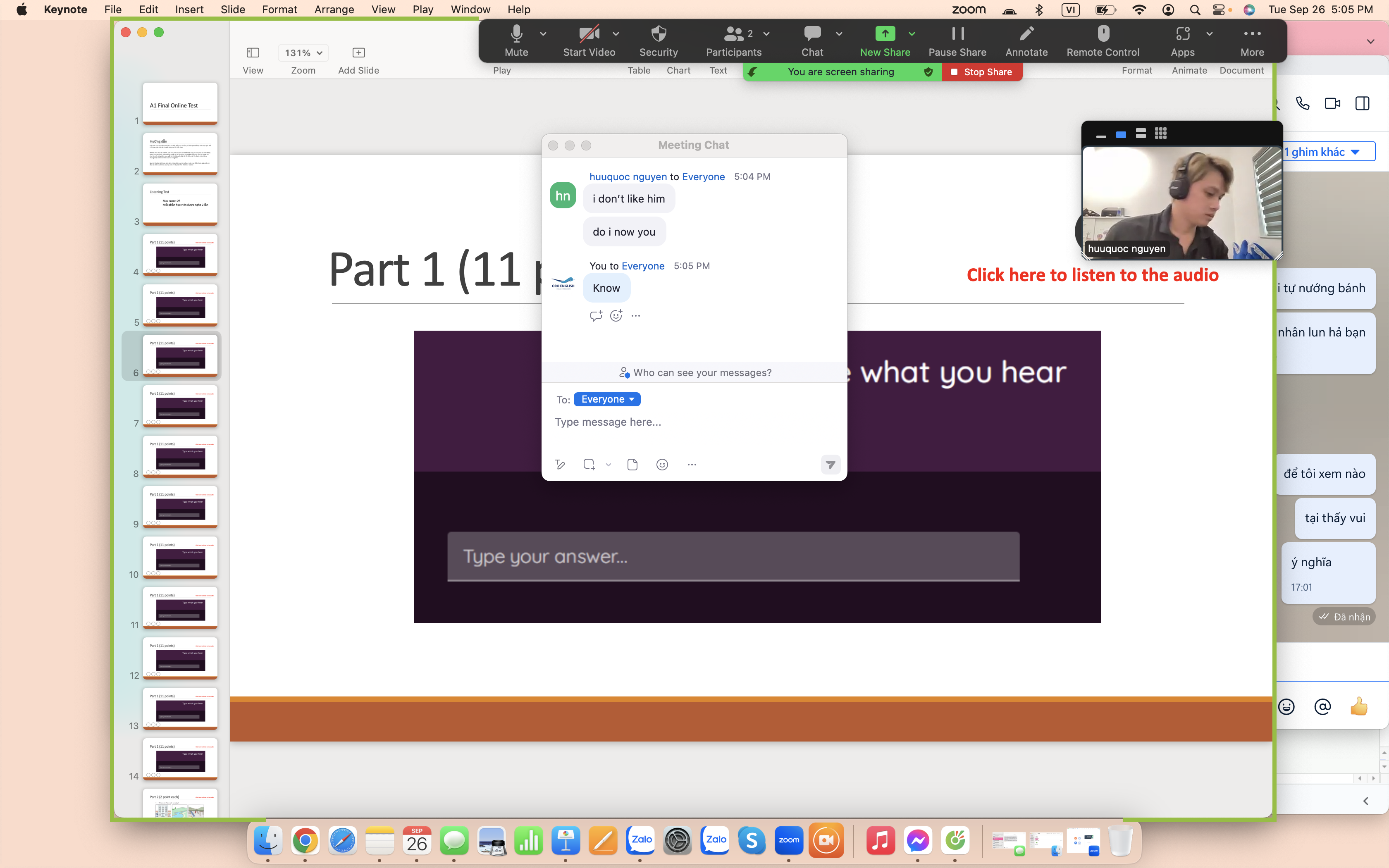This screenshot has width=1389, height=868.
Task: Toggle Start Video camera on
Action: (588, 34)
